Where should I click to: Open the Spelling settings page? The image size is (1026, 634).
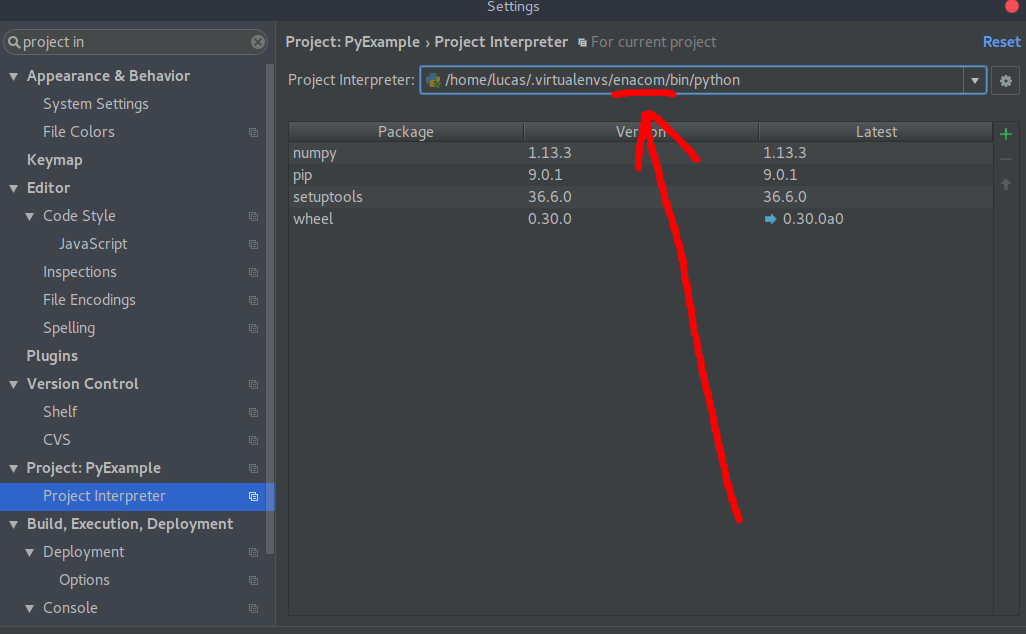[69, 328]
